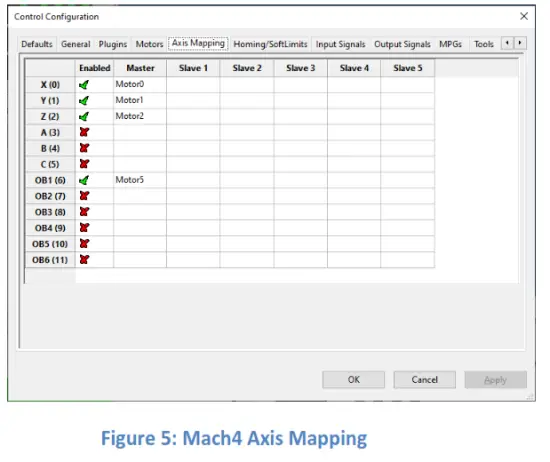Viewport: 550px width, 462px height.
Task: Select the OB2 (7) row header
Action: pyautogui.click(x=50, y=196)
